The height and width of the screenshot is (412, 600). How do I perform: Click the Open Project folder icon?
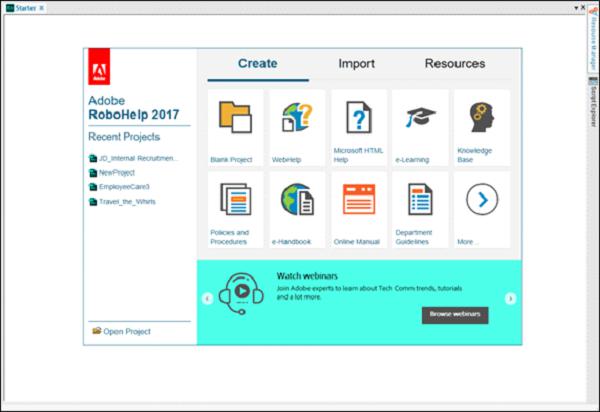[96, 331]
